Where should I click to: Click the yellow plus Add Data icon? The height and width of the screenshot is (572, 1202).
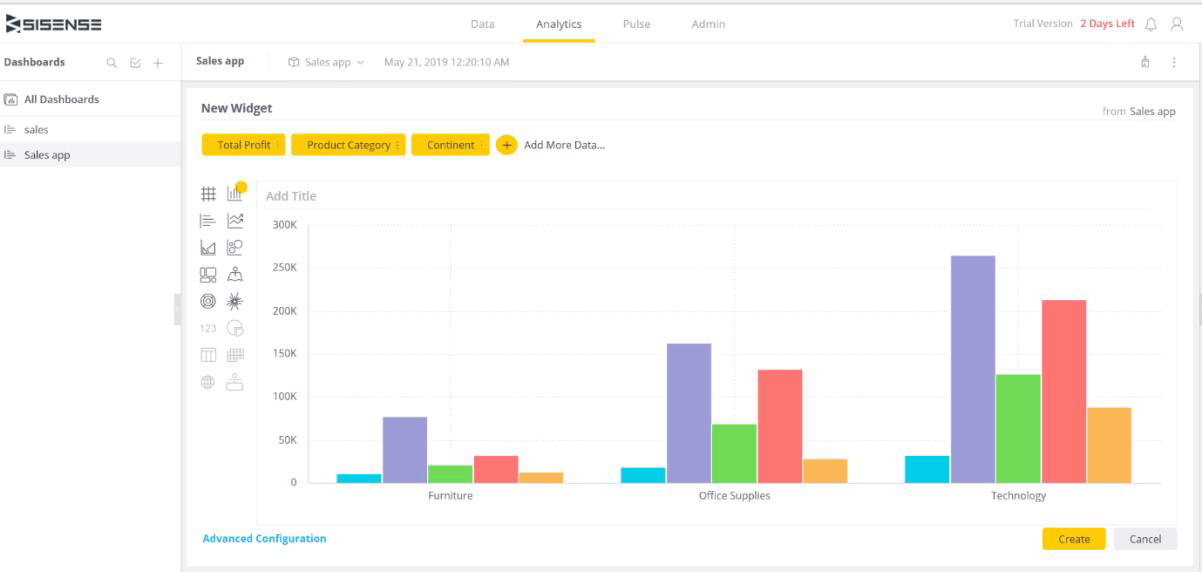coord(506,145)
